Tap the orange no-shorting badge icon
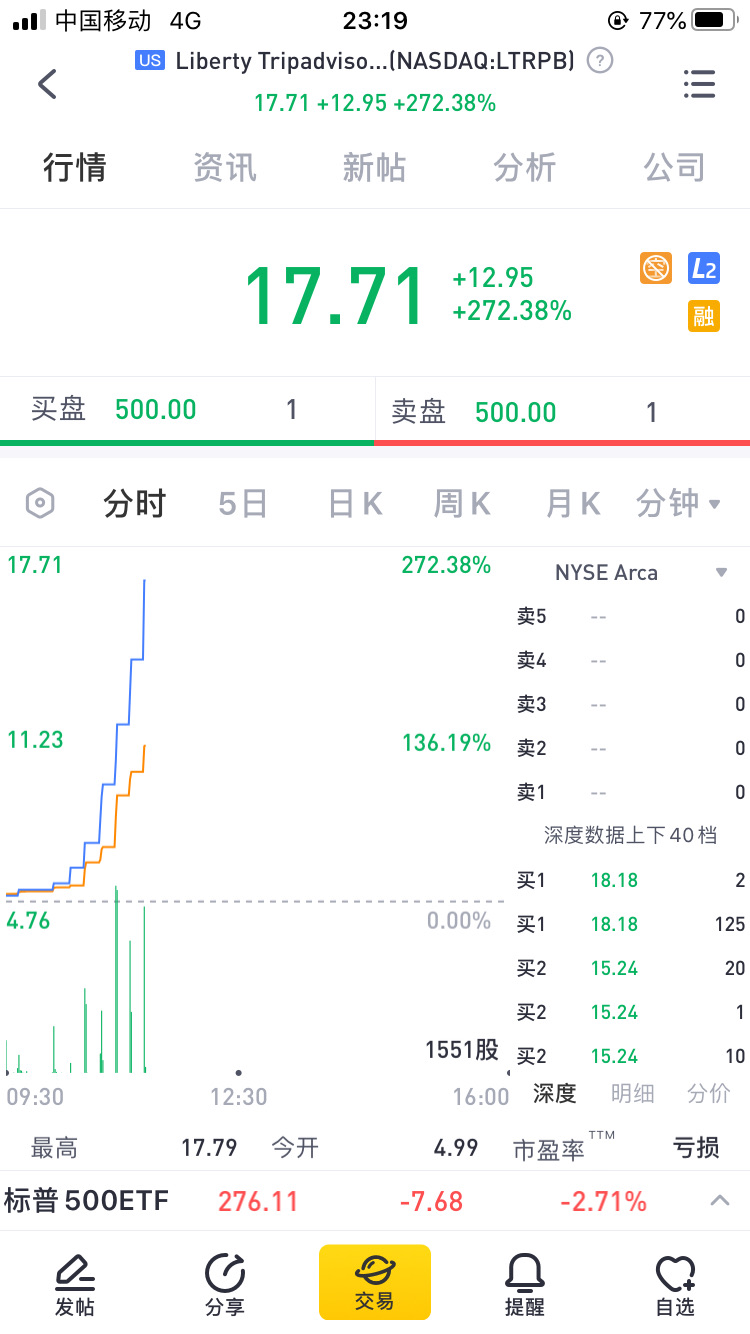 click(656, 268)
